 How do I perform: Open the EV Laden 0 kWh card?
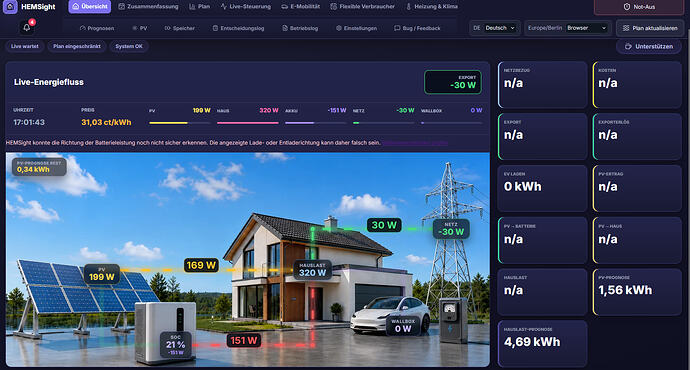(543, 188)
